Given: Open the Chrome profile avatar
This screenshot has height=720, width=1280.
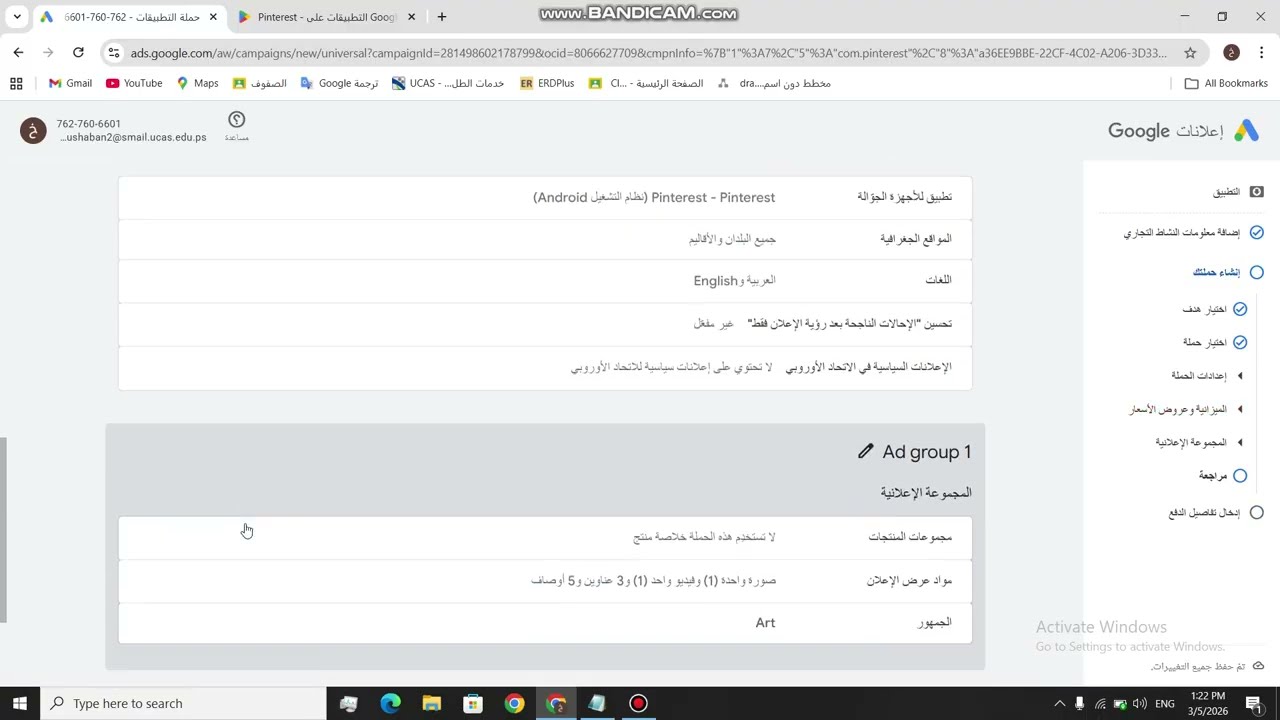Looking at the screenshot, I should [1232, 53].
